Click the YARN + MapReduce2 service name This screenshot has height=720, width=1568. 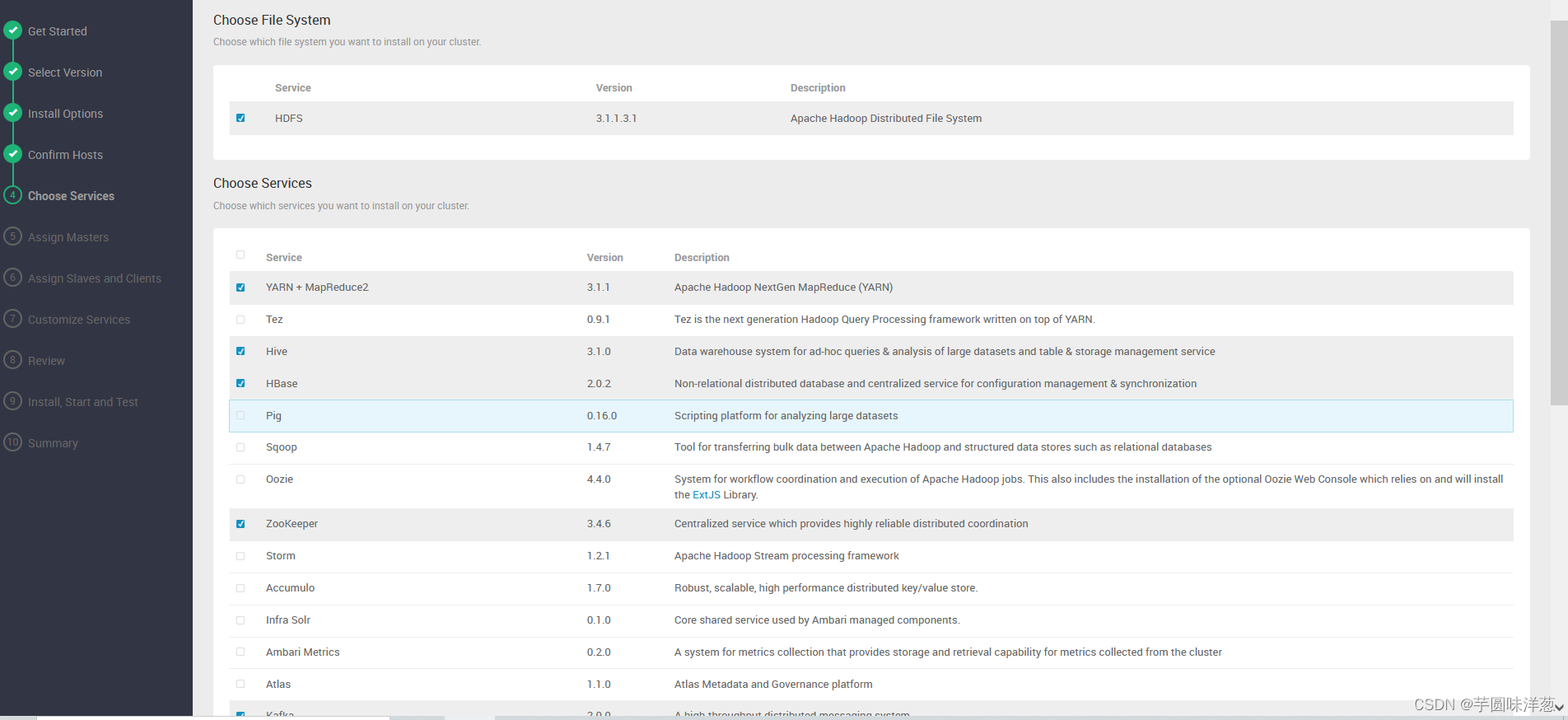317,288
